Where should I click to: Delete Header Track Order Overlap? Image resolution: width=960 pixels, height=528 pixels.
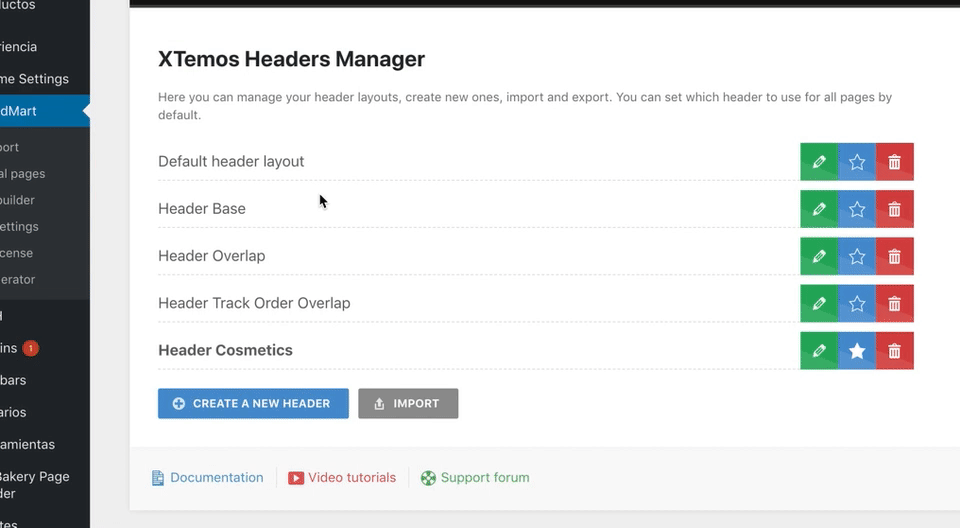[894, 303]
